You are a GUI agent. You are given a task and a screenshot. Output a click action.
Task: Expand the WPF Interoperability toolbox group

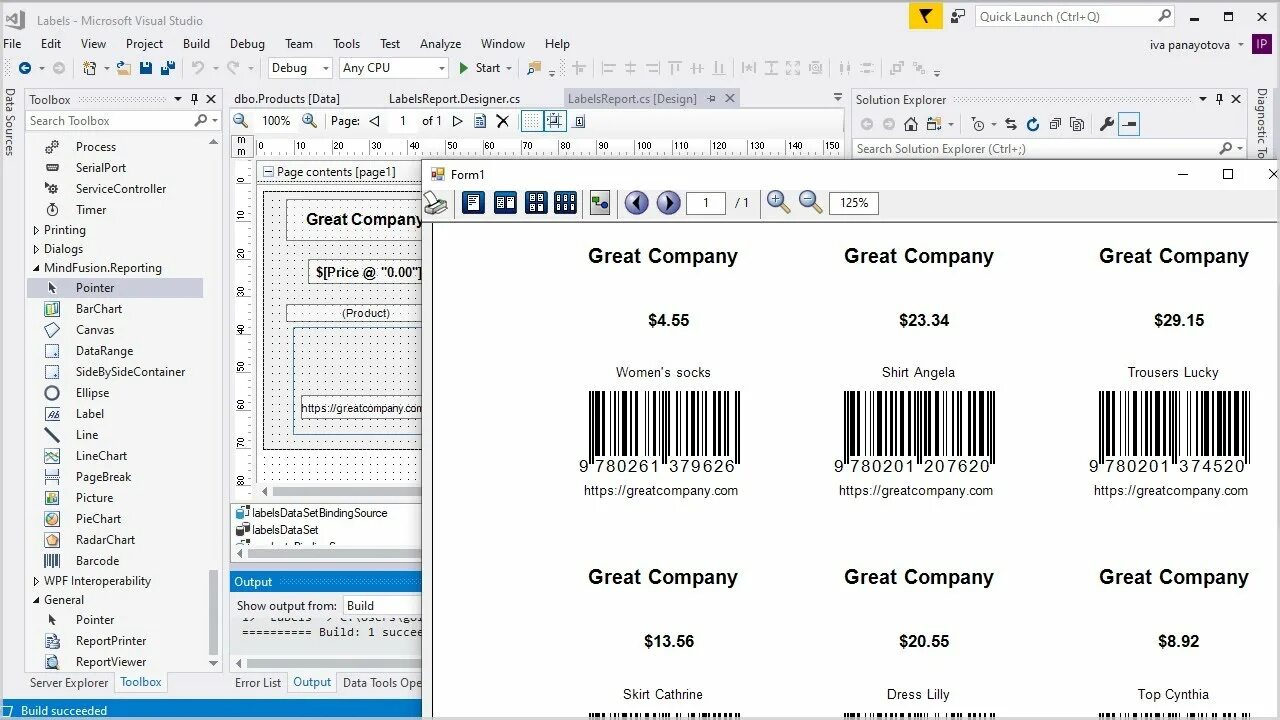coord(36,581)
